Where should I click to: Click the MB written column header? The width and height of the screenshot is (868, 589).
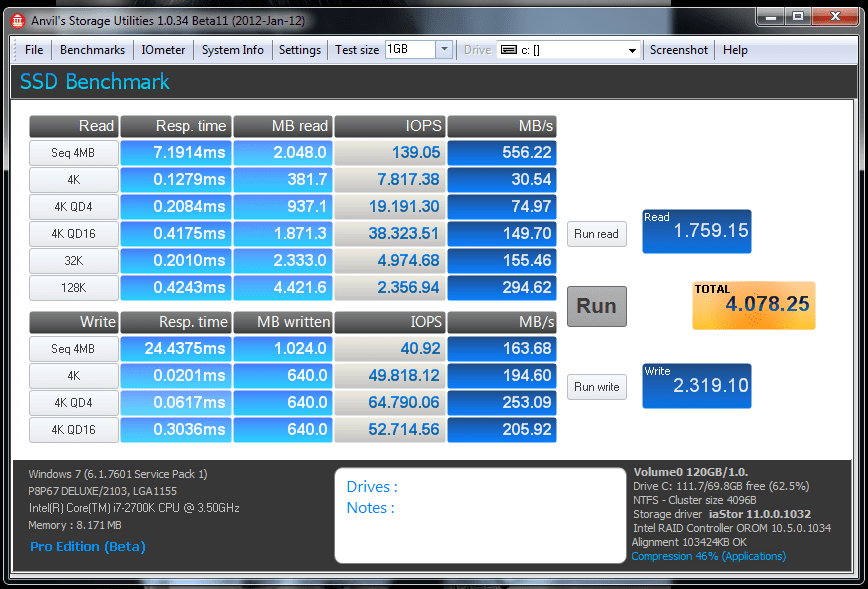tap(283, 322)
